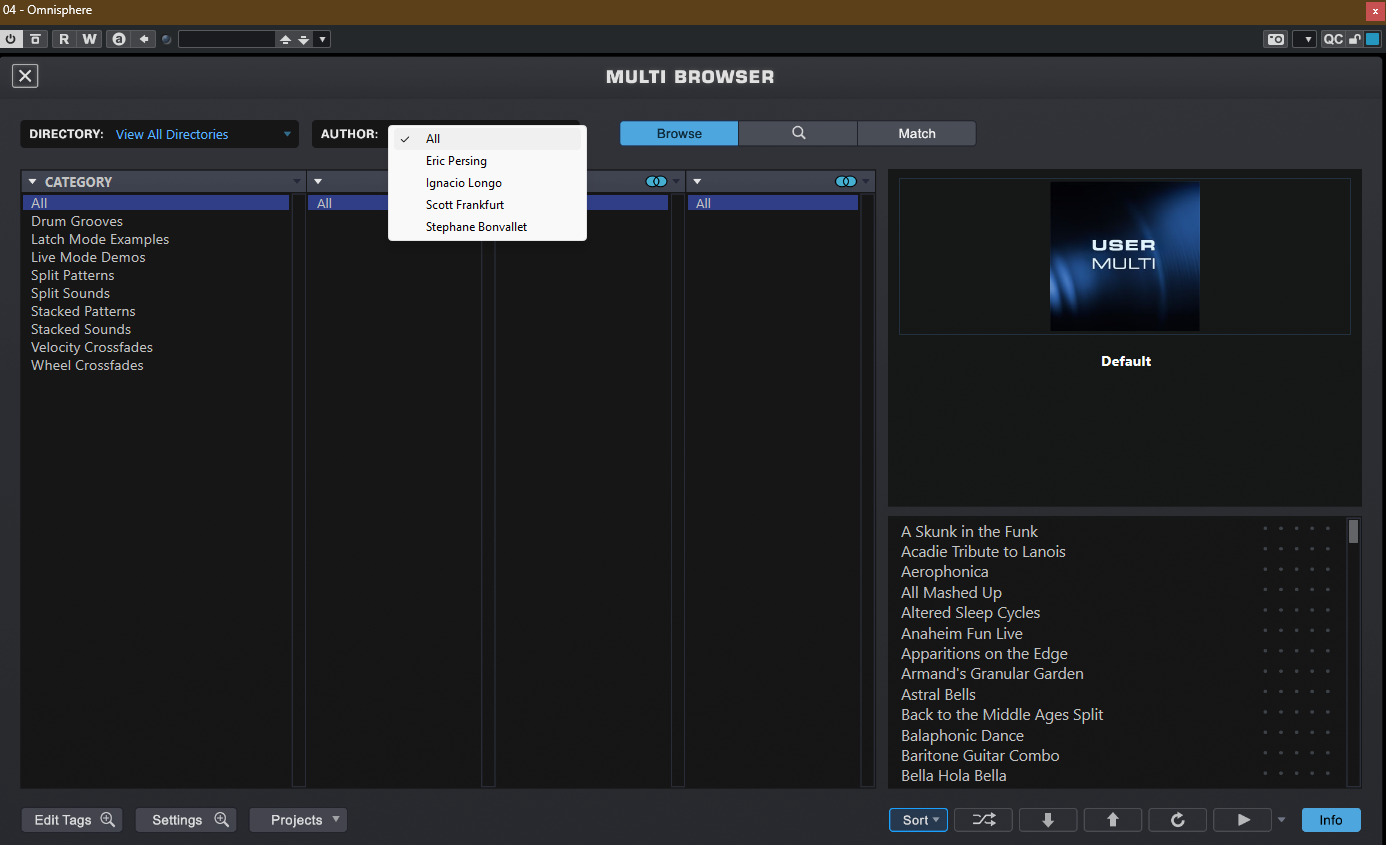Select All in the Category column

pos(156,203)
